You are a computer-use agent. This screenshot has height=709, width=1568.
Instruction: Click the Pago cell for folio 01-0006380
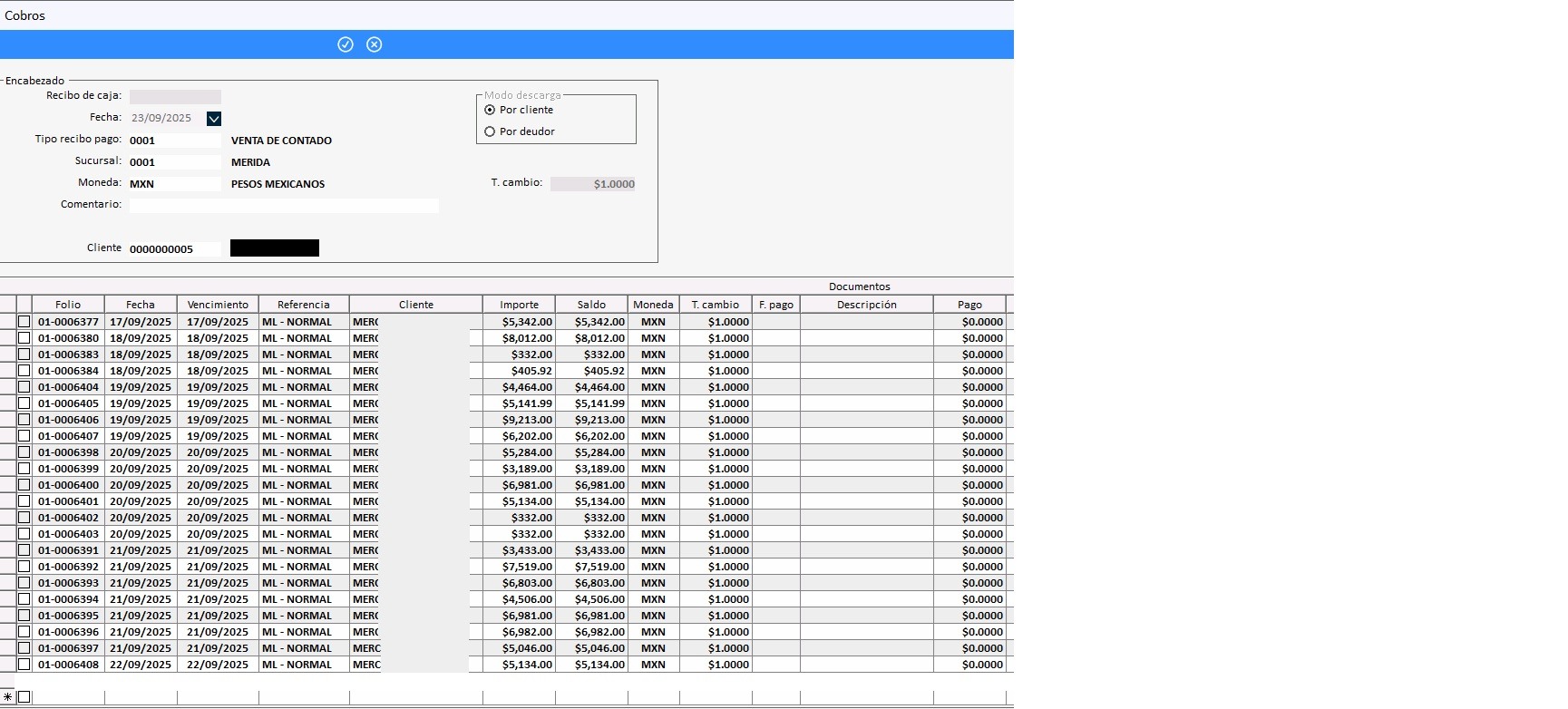pos(969,338)
